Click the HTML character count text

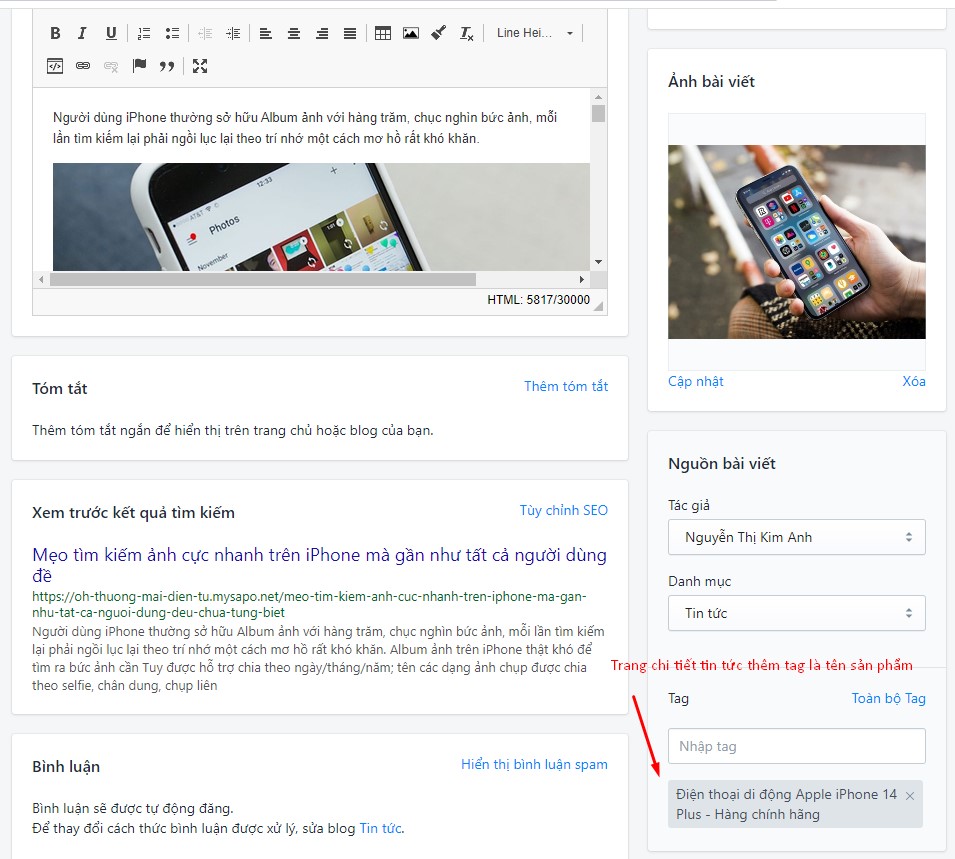coord(538,300)
